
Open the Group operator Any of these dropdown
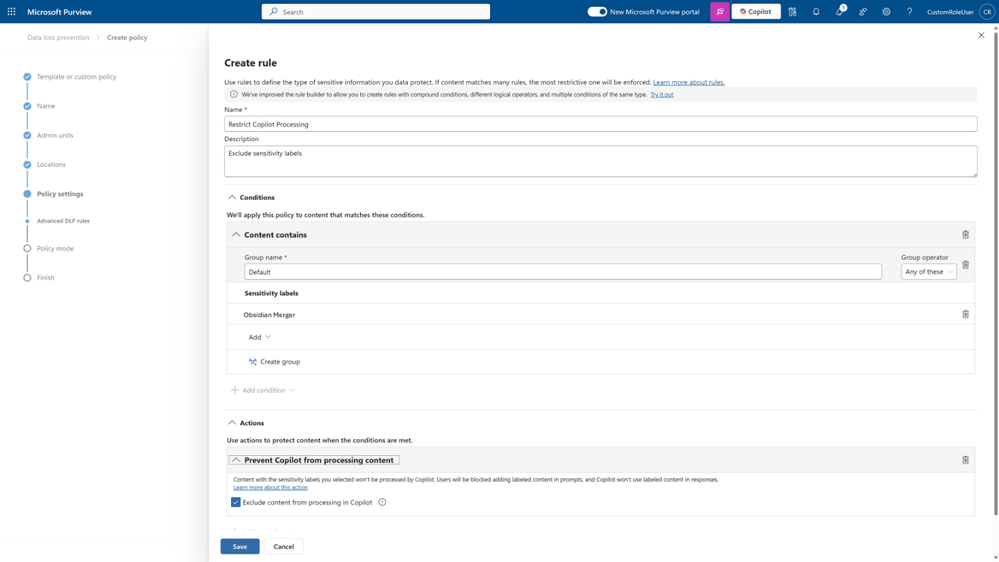[929, 271]
